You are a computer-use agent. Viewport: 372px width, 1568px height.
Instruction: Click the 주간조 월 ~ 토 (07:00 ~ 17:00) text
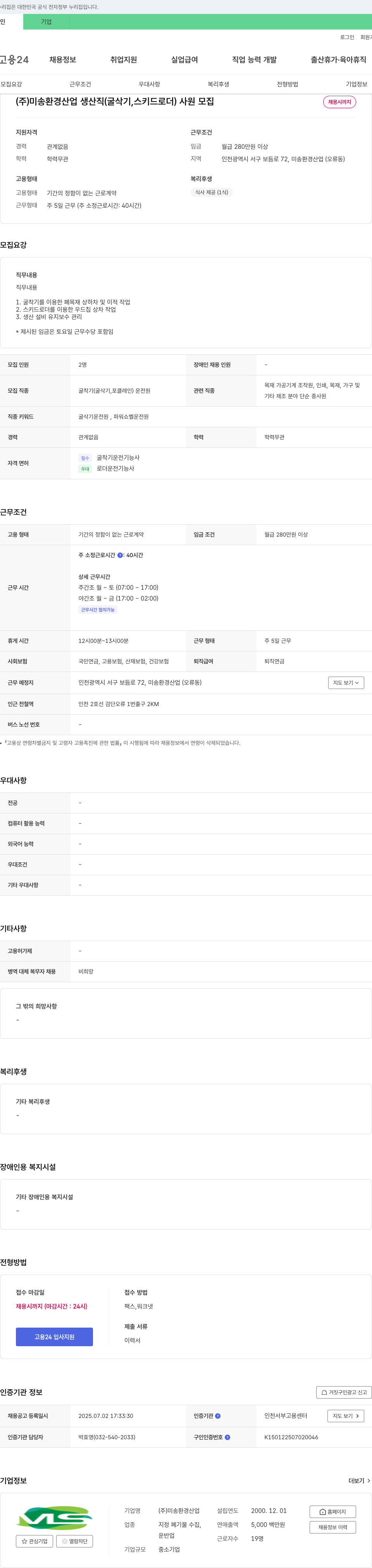(119, 588)
